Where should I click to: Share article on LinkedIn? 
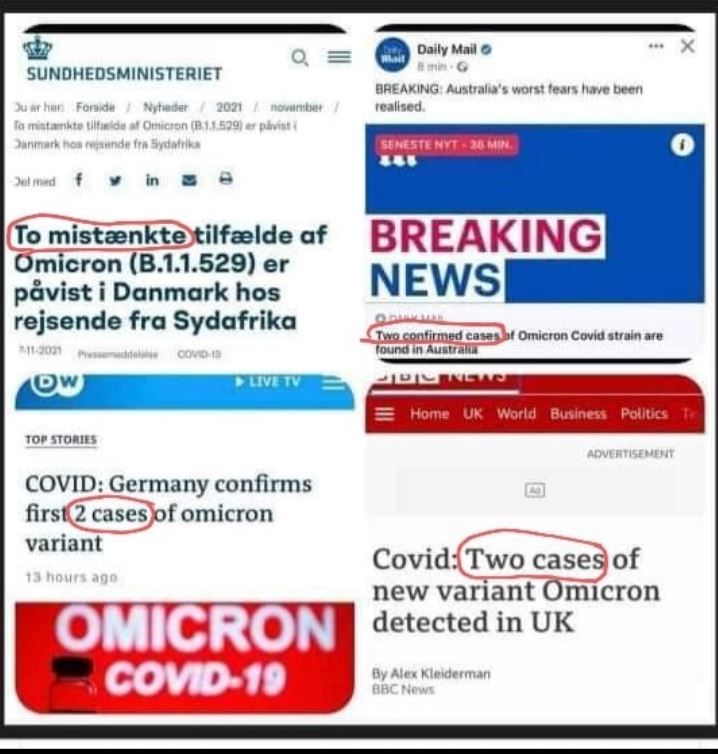152,180
